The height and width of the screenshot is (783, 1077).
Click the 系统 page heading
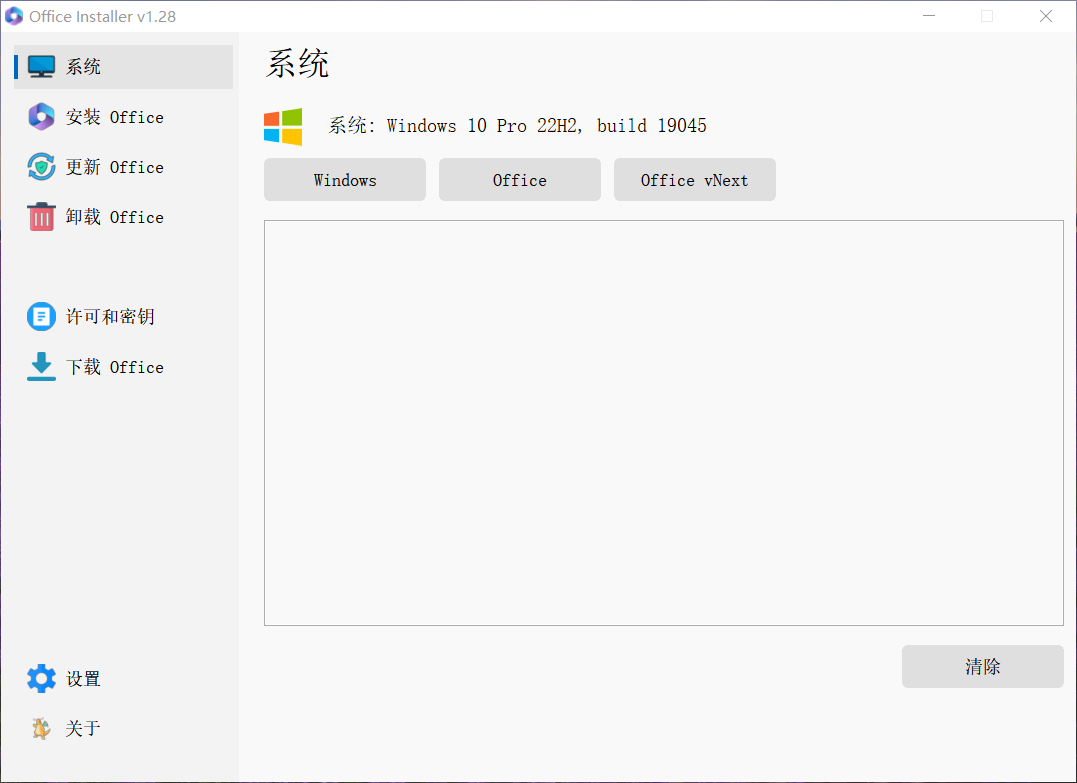coord(297,64)
